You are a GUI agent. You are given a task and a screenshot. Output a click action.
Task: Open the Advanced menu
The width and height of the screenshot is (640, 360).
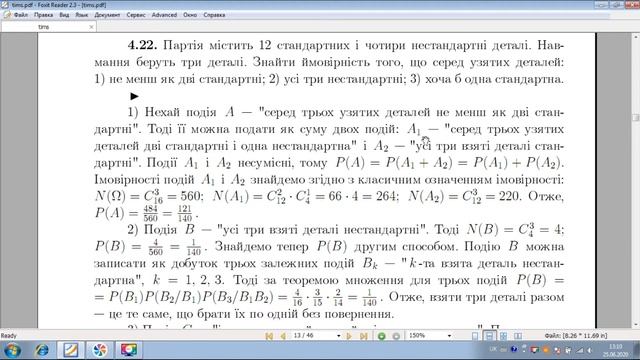click(164, 15)
